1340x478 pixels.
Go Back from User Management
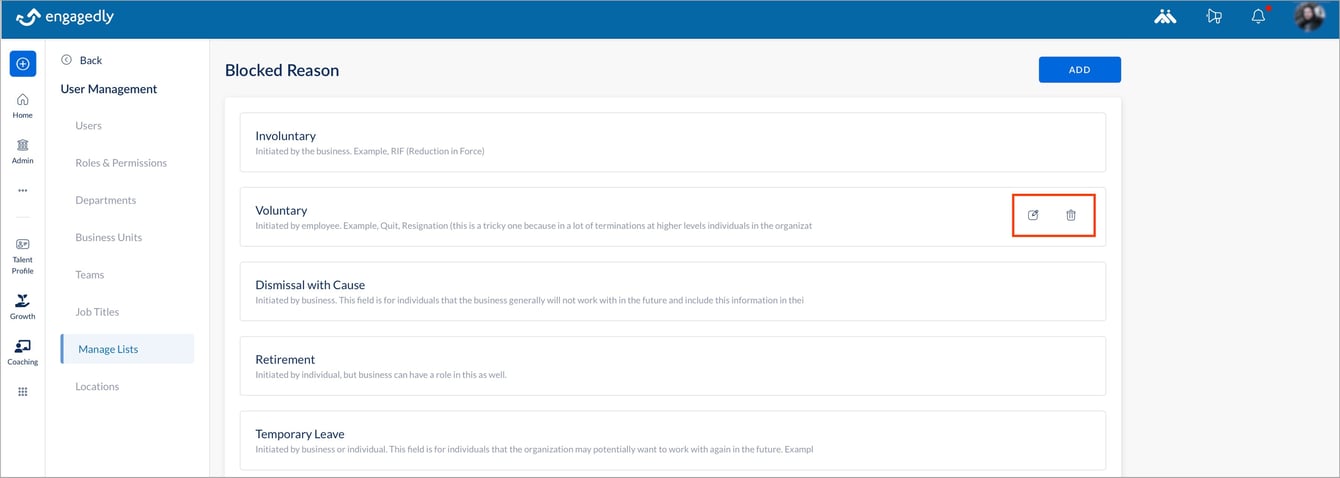pyautogui.click(x=82, y=60)
